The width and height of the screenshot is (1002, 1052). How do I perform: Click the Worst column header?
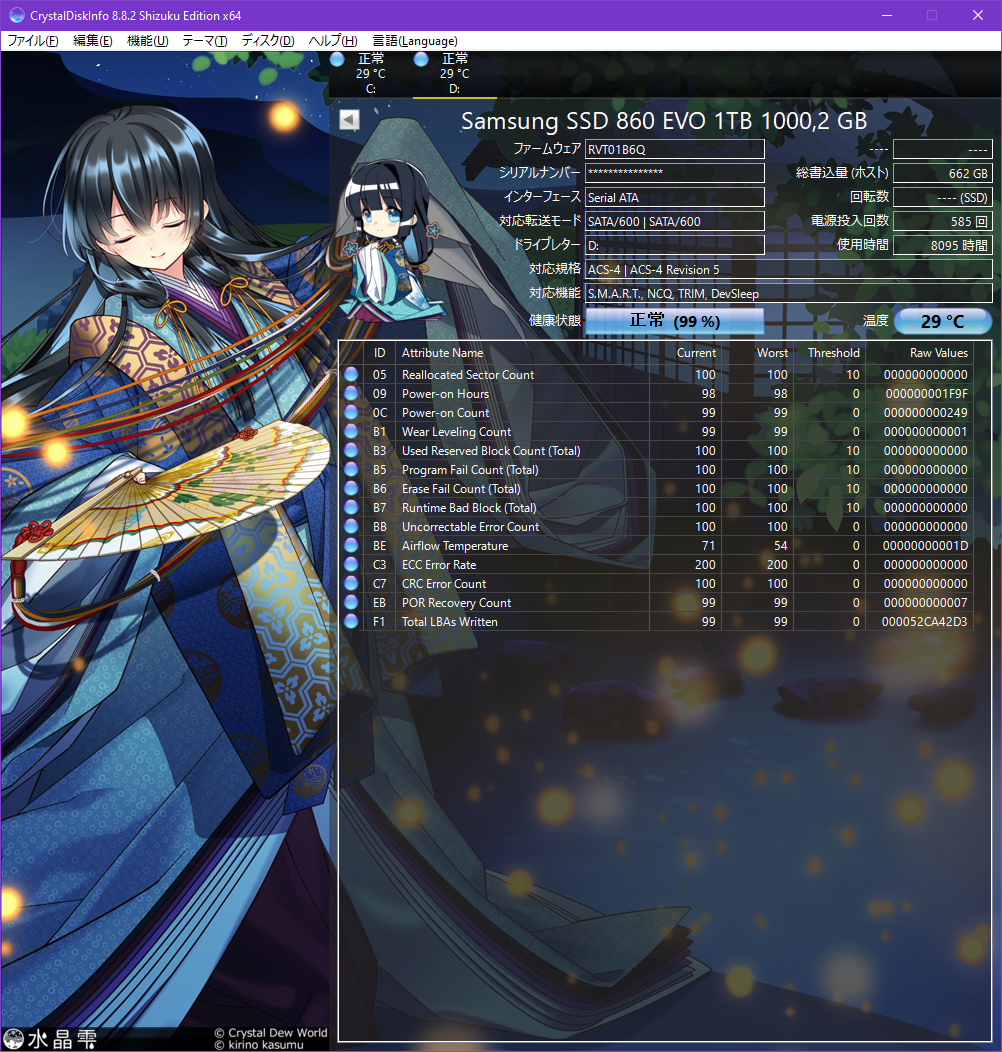pos(772,353)
